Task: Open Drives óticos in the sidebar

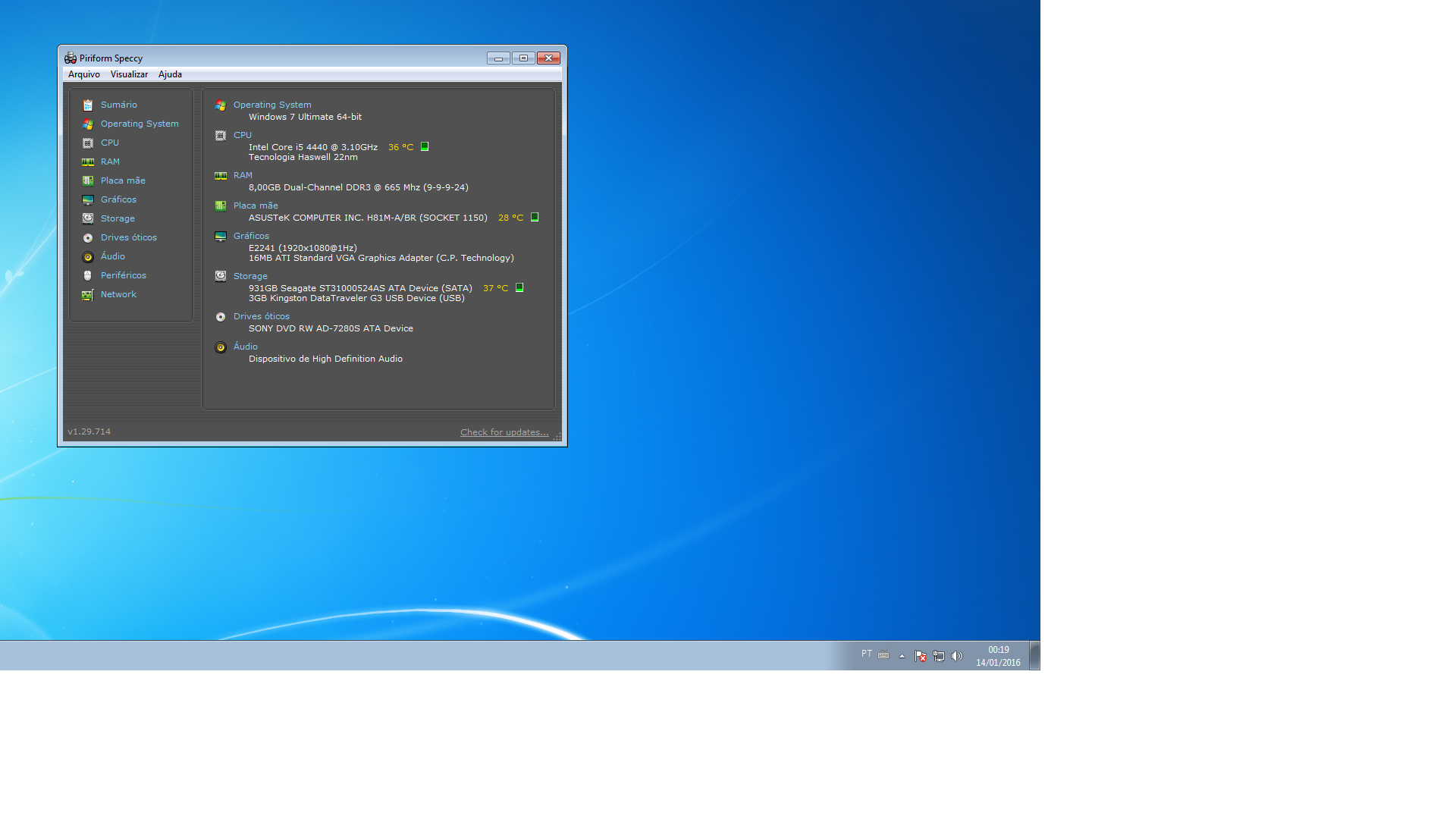Action: click(x=129, y=237)
